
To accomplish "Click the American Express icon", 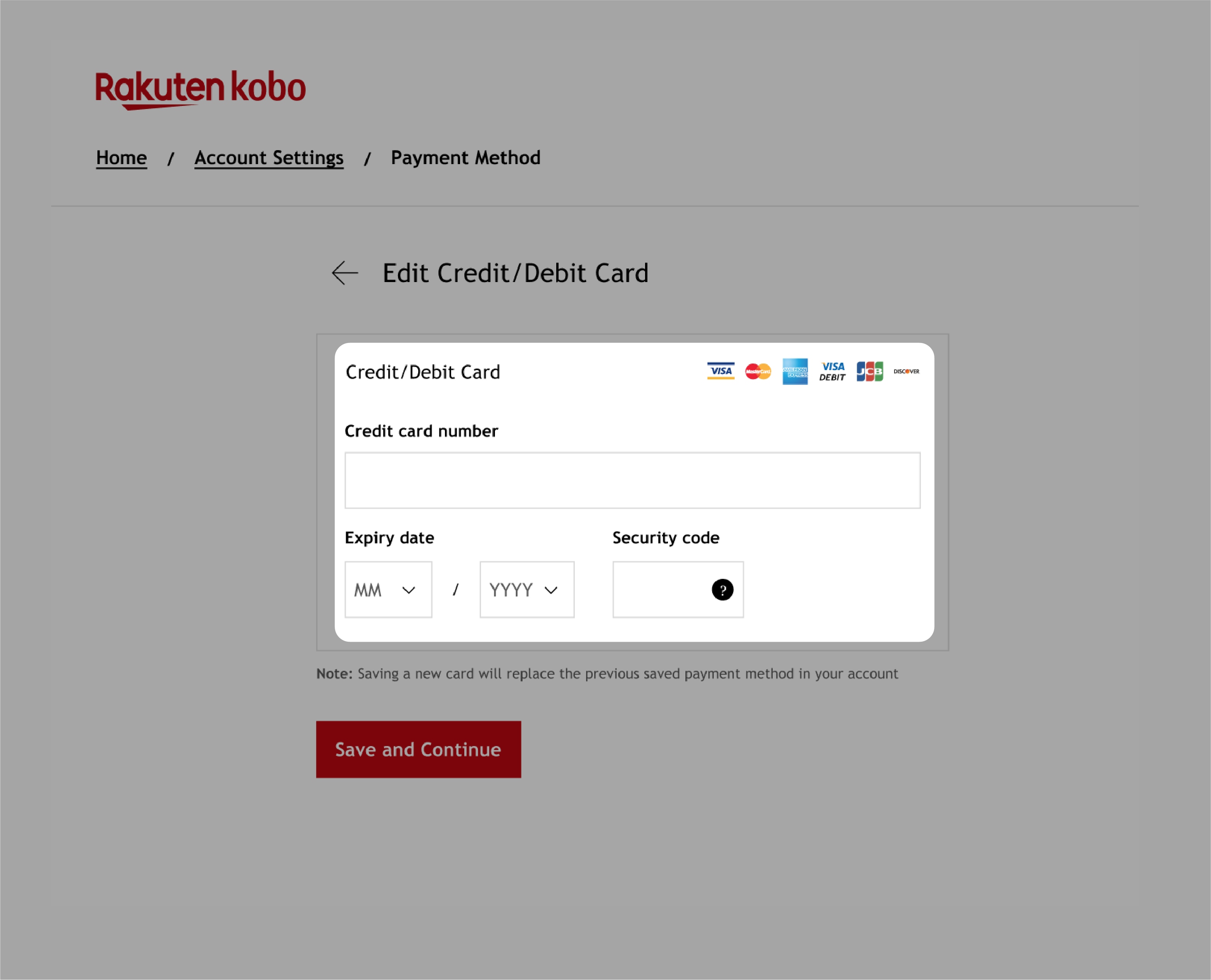I will (x=796, y=371).
